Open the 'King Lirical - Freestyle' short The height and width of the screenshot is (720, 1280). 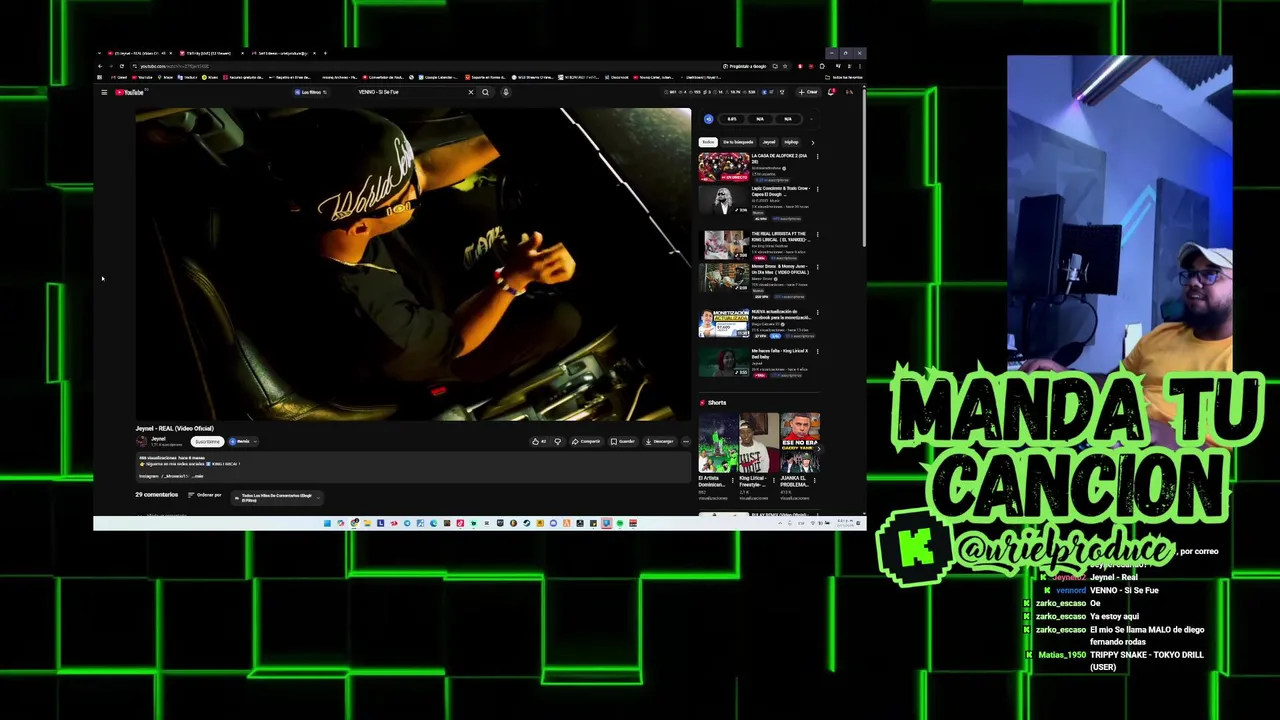click(759, 443)
